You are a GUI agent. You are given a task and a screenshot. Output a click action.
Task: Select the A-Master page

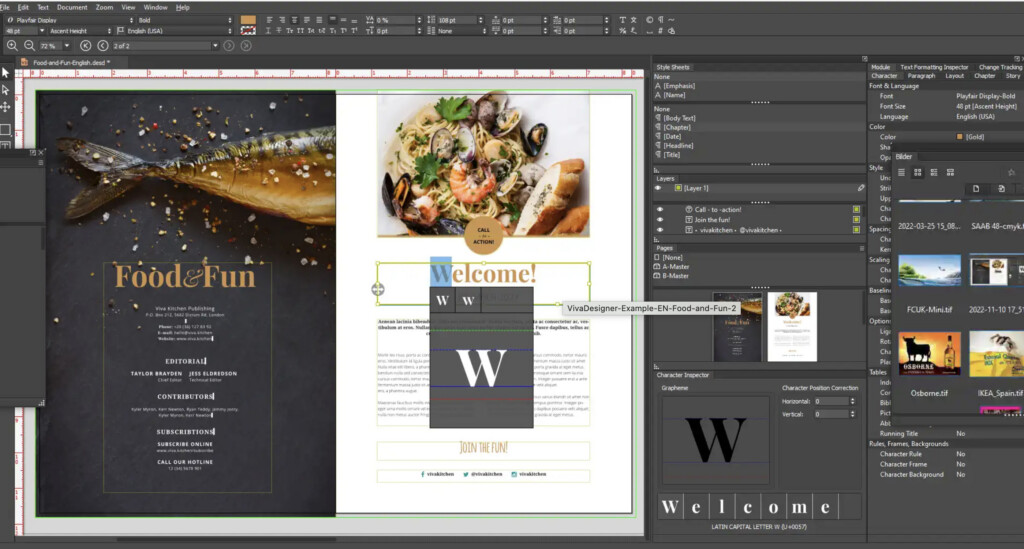point(675,266)
